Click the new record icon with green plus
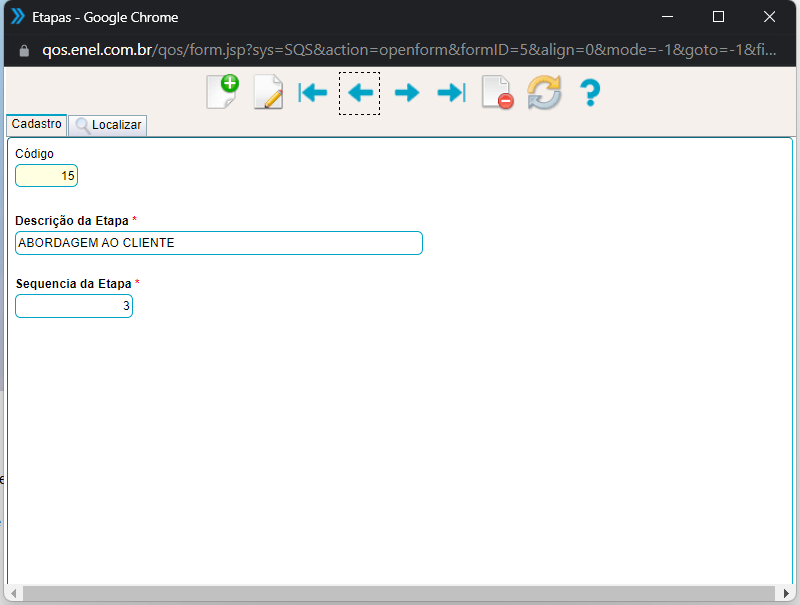 coord(222,92)
